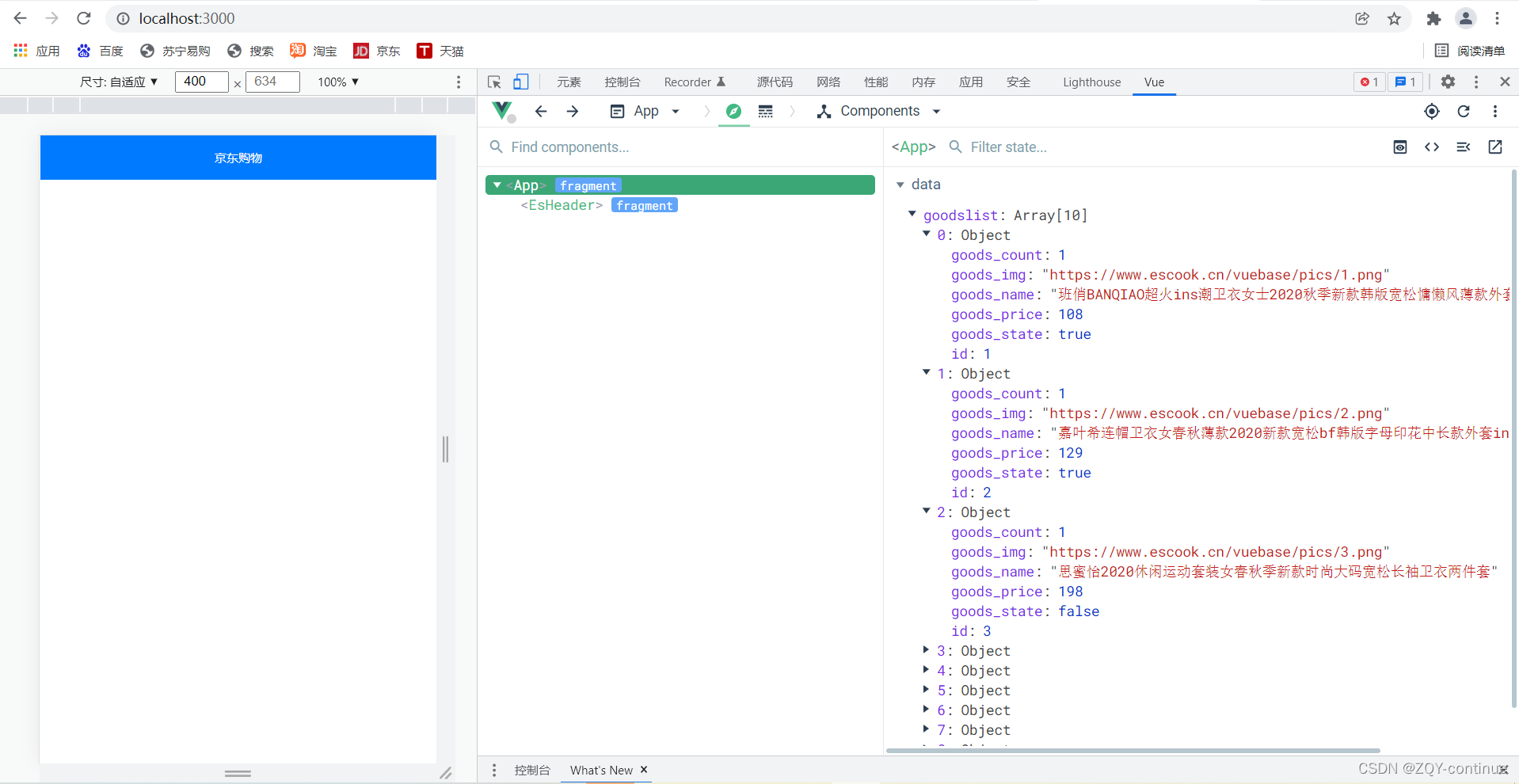Open the 苏宁易购 bookmark
This screenshot has height=784, width=1519.
(x=175, y=51)
